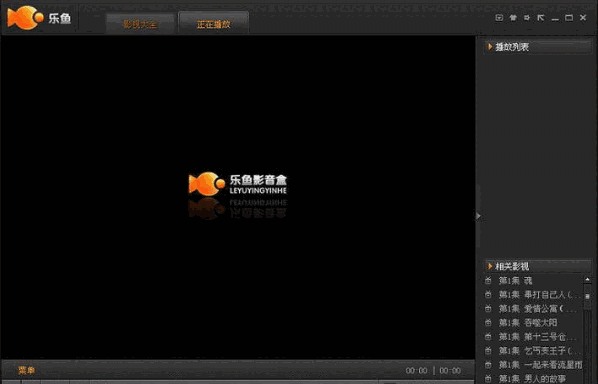Switch to mini mode using the arrow icon
The height and width of the screenshot is (384, 598).
coord(540,18)
